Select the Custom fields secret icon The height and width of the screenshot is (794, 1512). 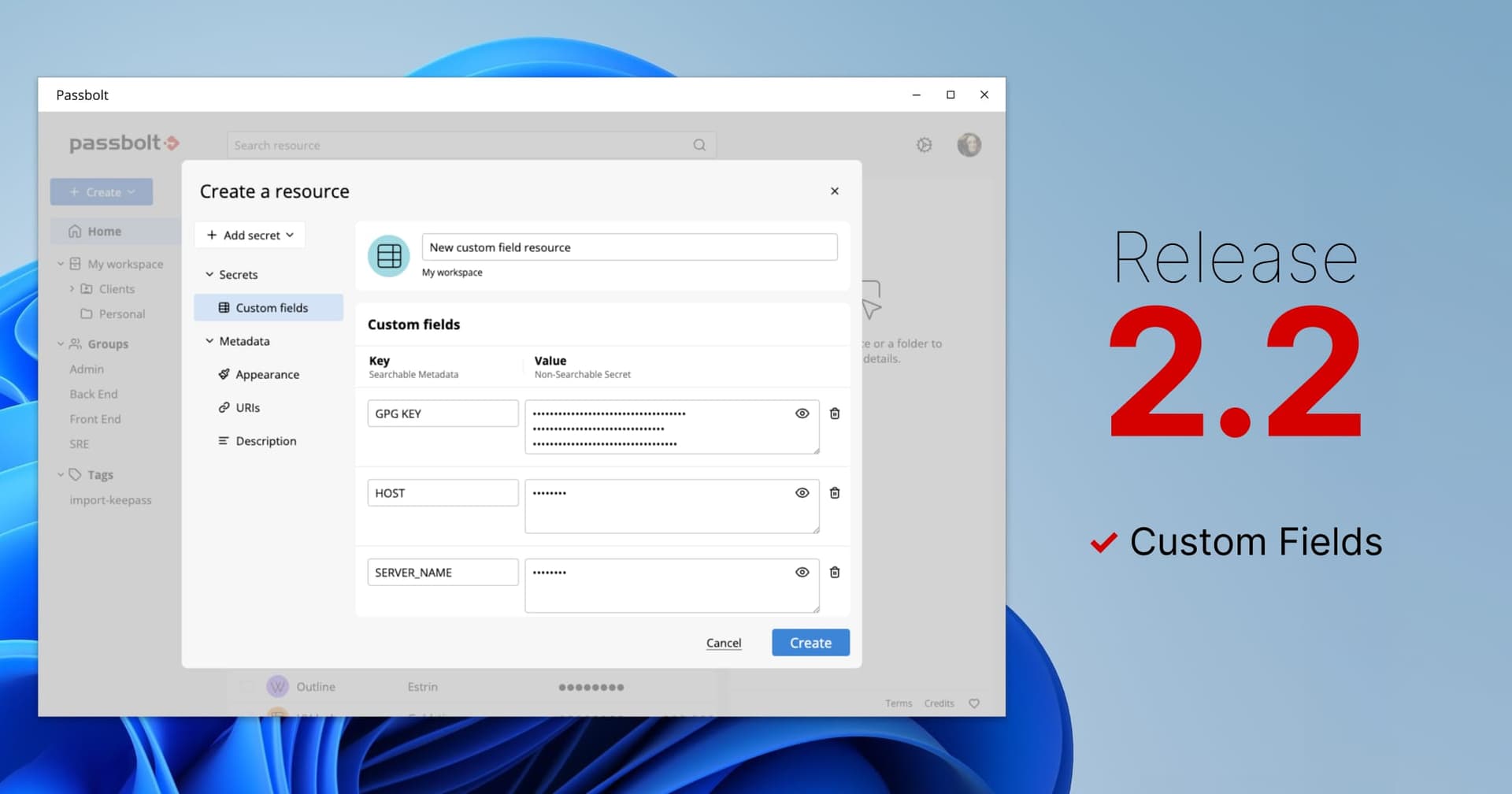click(223, 307)
